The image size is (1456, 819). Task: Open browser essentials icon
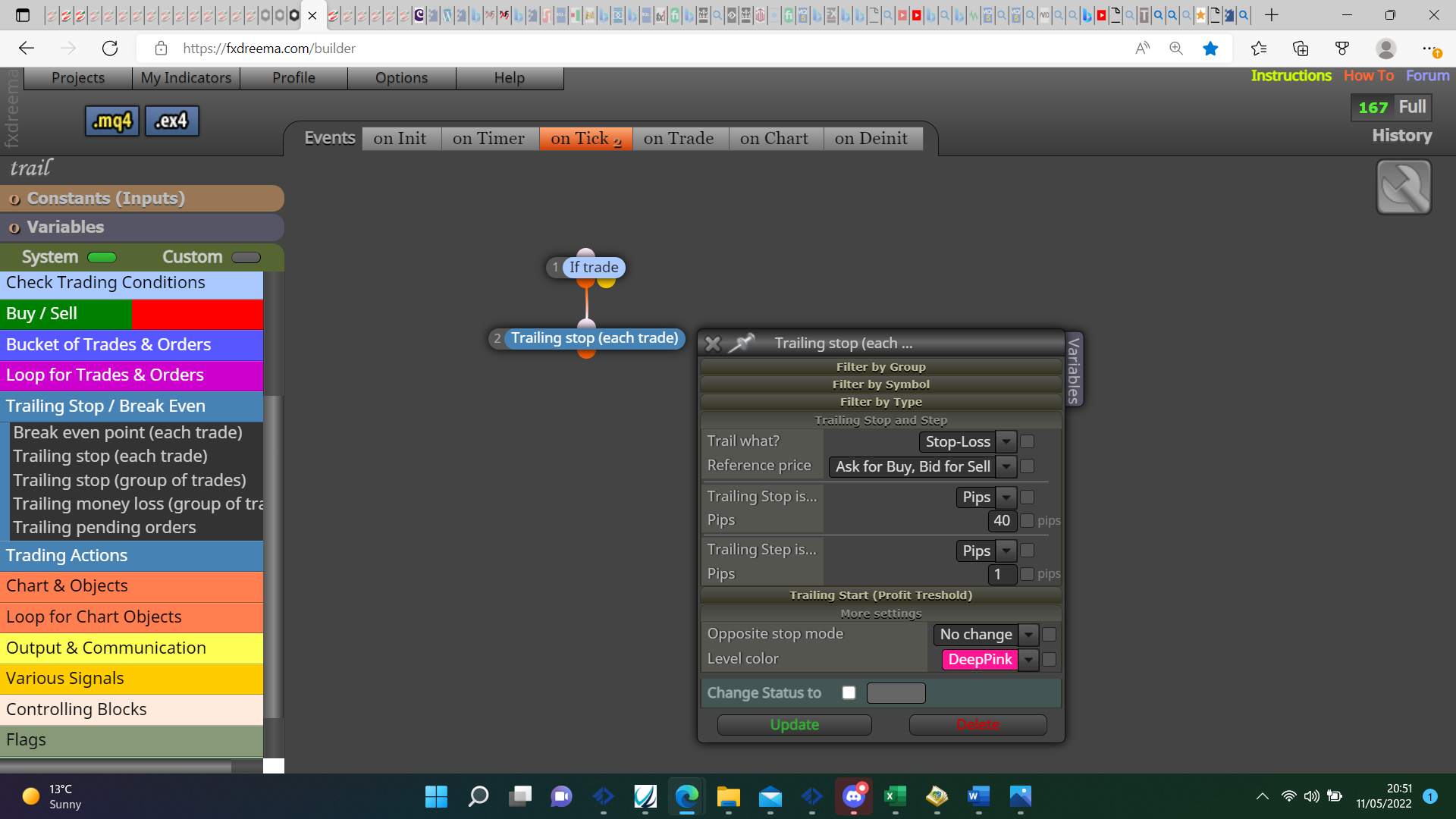(x=1342, y=49)
